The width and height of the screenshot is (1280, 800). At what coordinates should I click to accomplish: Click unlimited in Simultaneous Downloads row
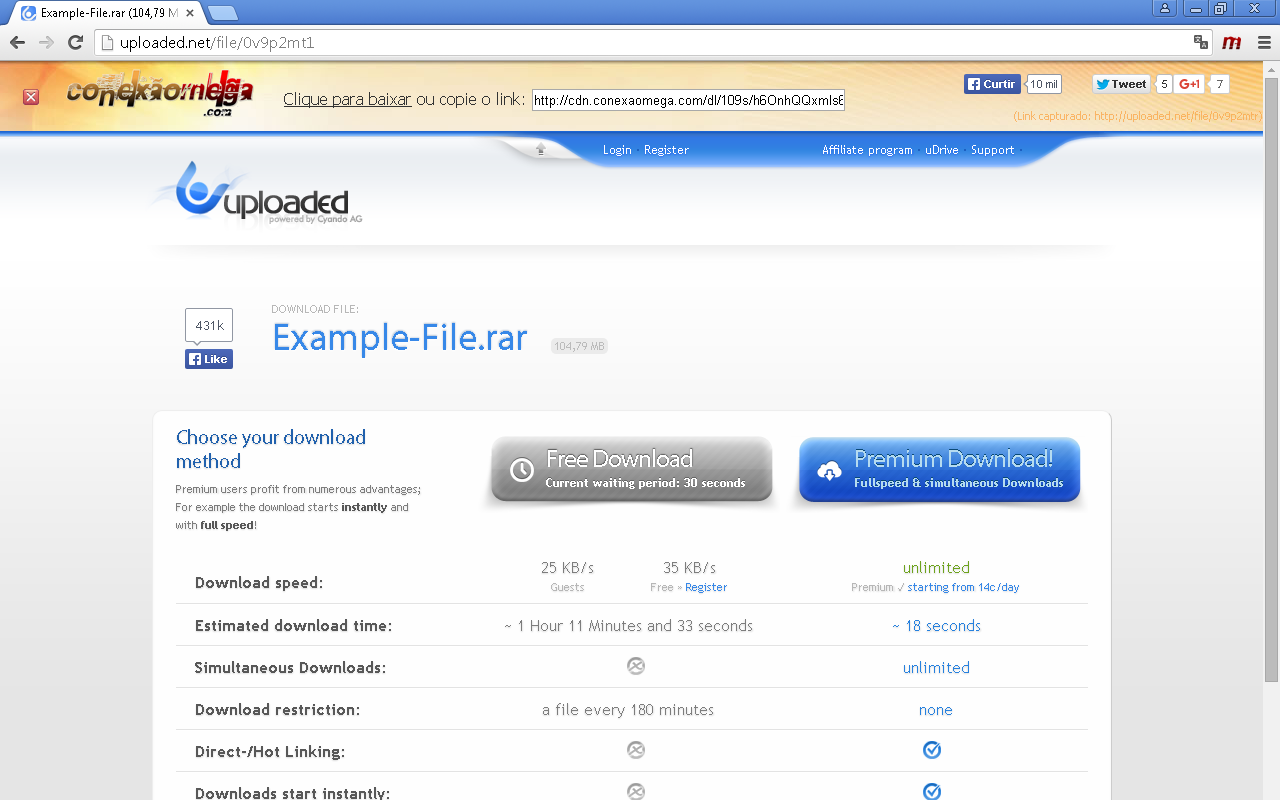tap(936, 668)
